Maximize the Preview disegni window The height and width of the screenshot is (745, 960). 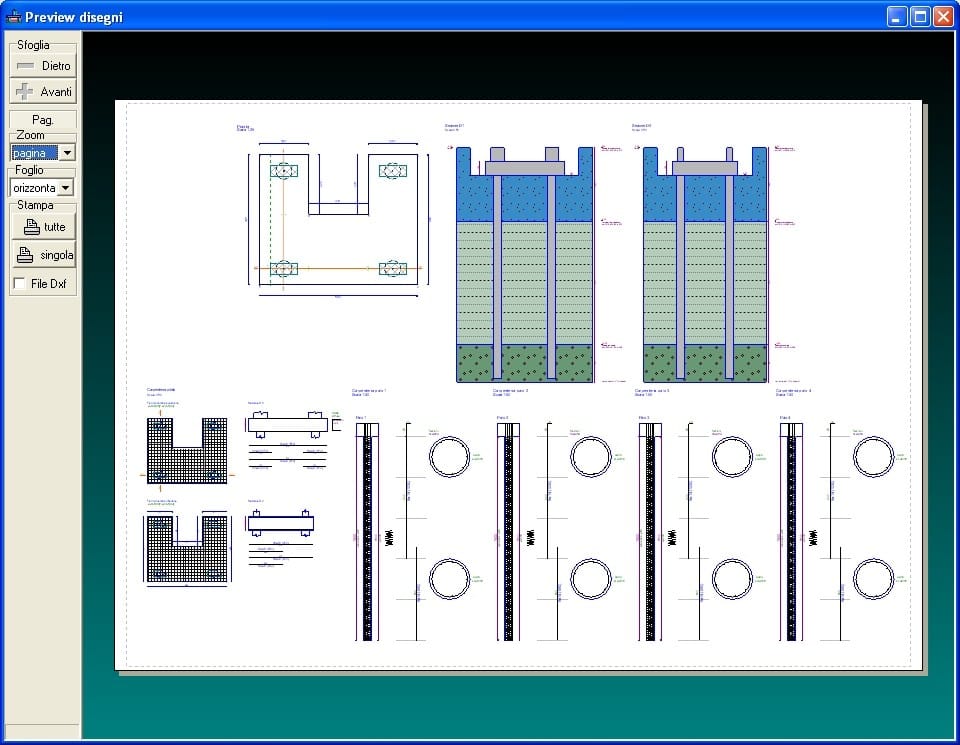point(919,16)
